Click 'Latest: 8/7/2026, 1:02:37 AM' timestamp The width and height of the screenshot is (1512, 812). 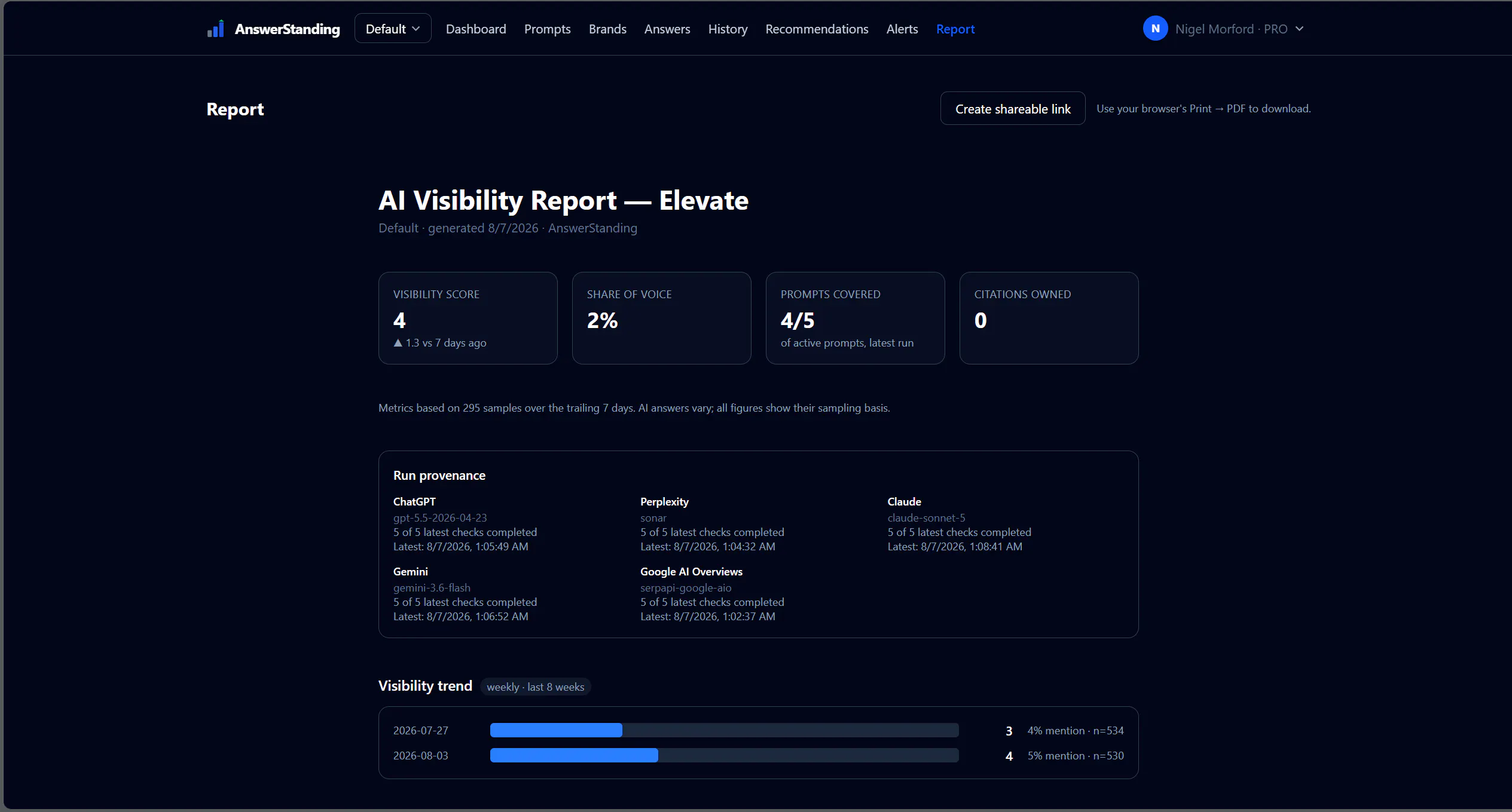(707, 617)
